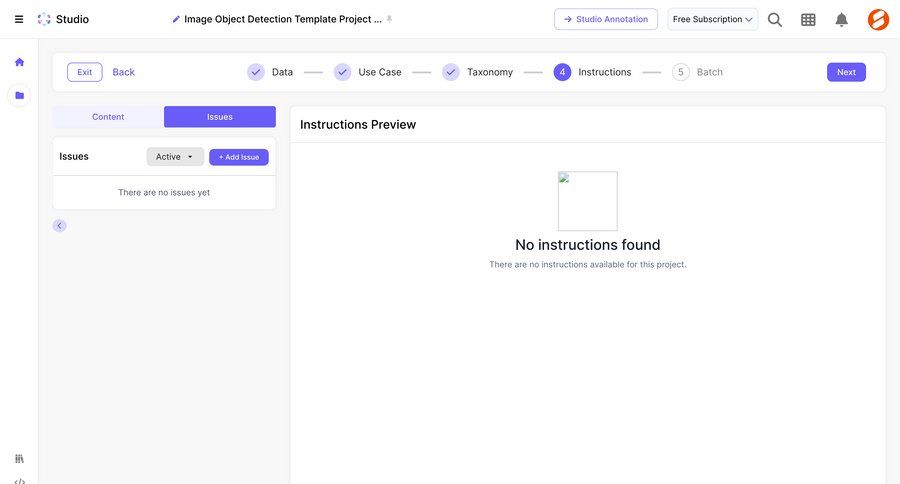Open the hamburger menu
The height and width of the screenshot is (484, 900).
[x=19, y=19]
